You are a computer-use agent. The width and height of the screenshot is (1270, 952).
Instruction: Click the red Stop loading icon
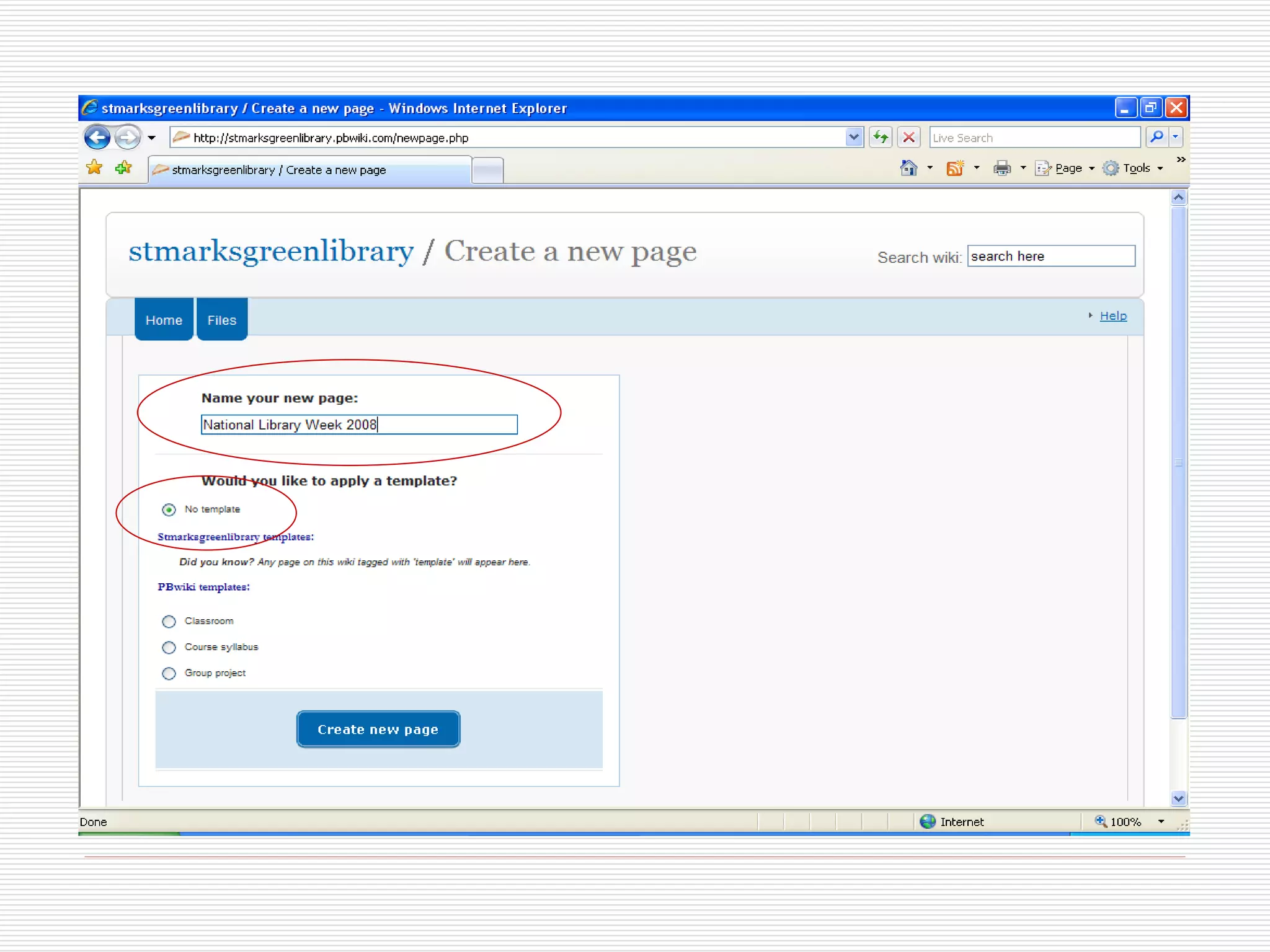coord(909,137)
